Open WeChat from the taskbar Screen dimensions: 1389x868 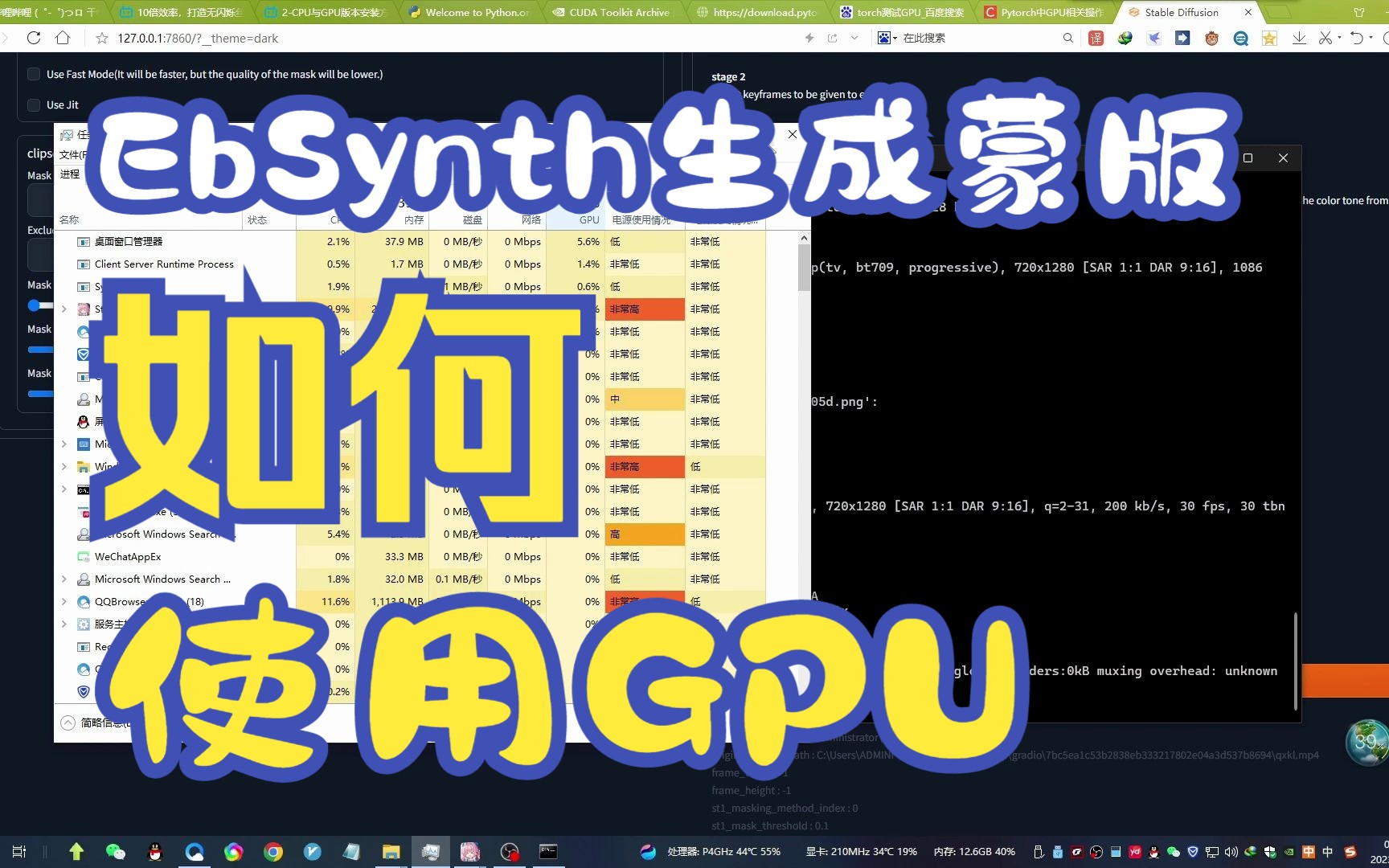pyautogui.click(x=116, y=851)
